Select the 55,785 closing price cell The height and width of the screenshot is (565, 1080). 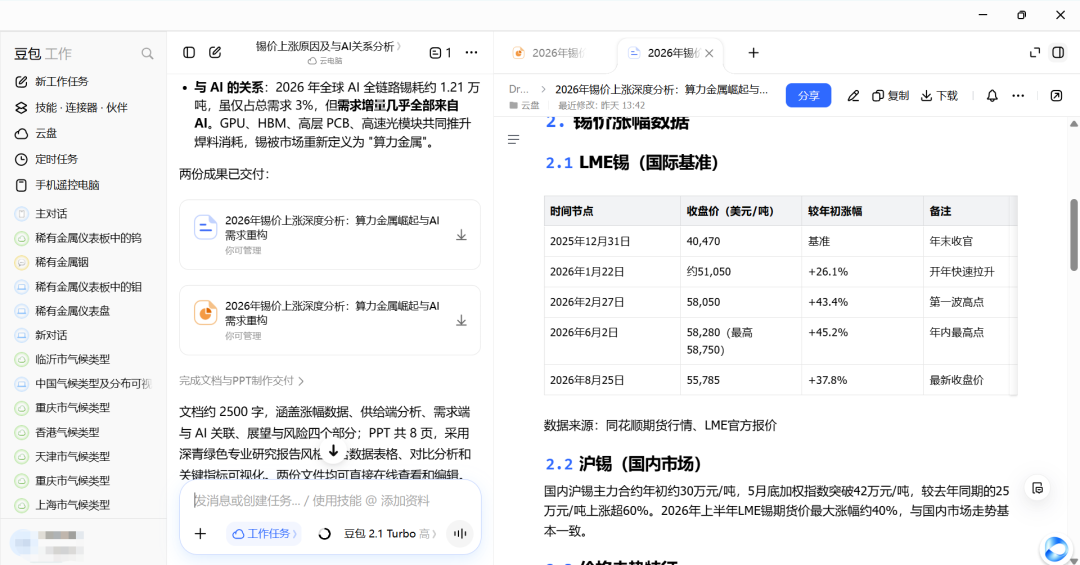click(x=740, y=380)
